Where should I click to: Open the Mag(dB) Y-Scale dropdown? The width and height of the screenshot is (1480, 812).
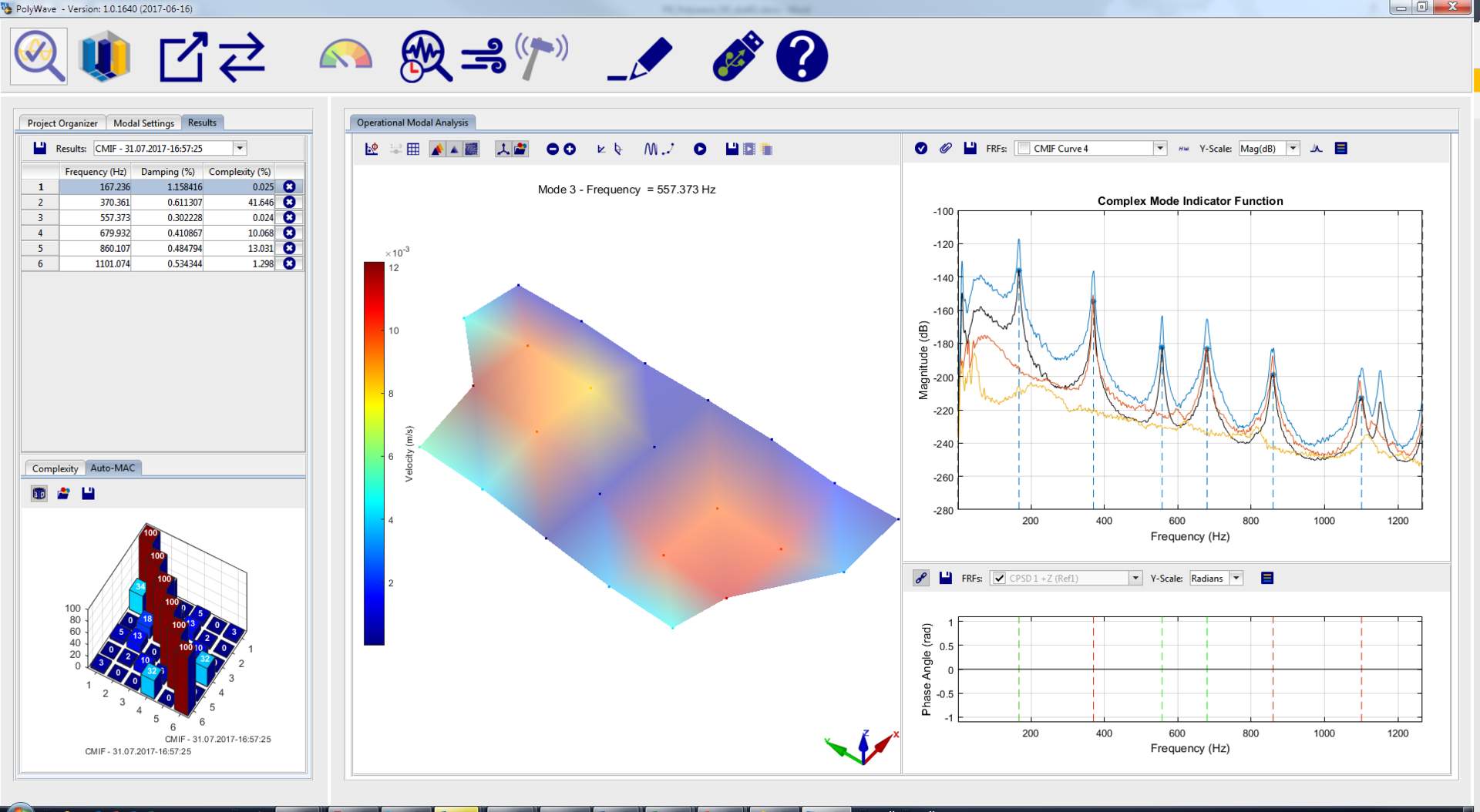[1293, 149]
